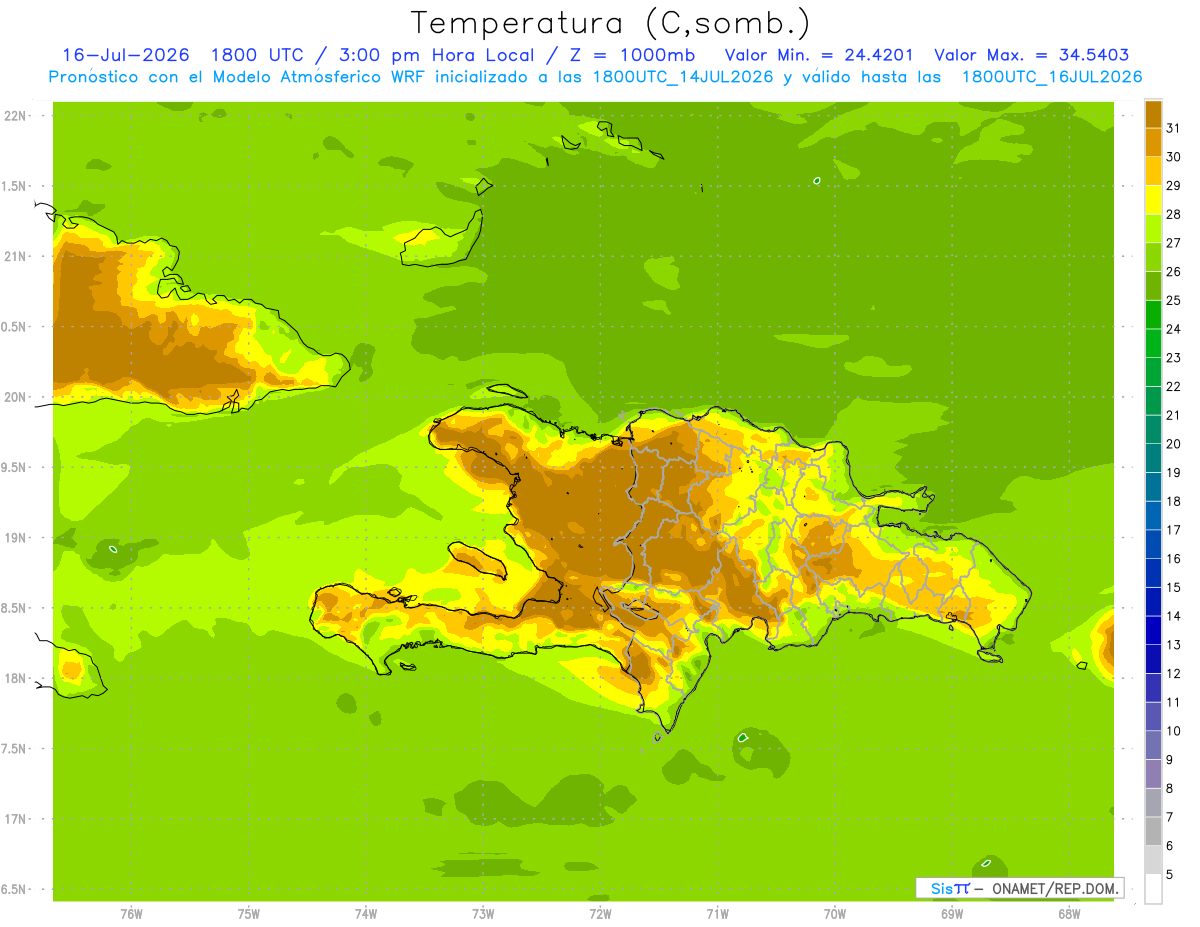Image resolution: width=1200 pixels, height=927 pixels.
Task: Click the "Modelo Atmósferico WRF" forecast description line
Action: click(x=595, y=77)
